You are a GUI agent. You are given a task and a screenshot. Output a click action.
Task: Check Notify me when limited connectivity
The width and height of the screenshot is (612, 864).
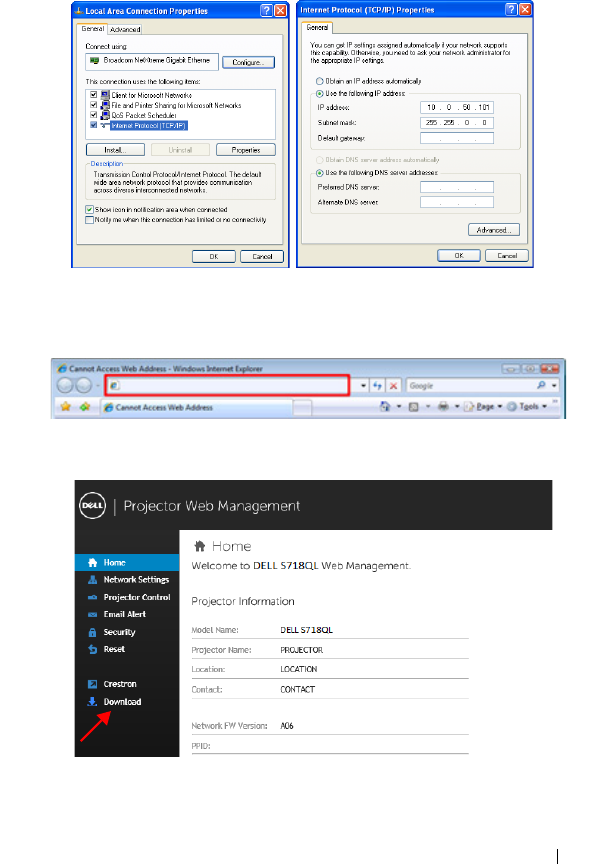click(x=89, y=220)
